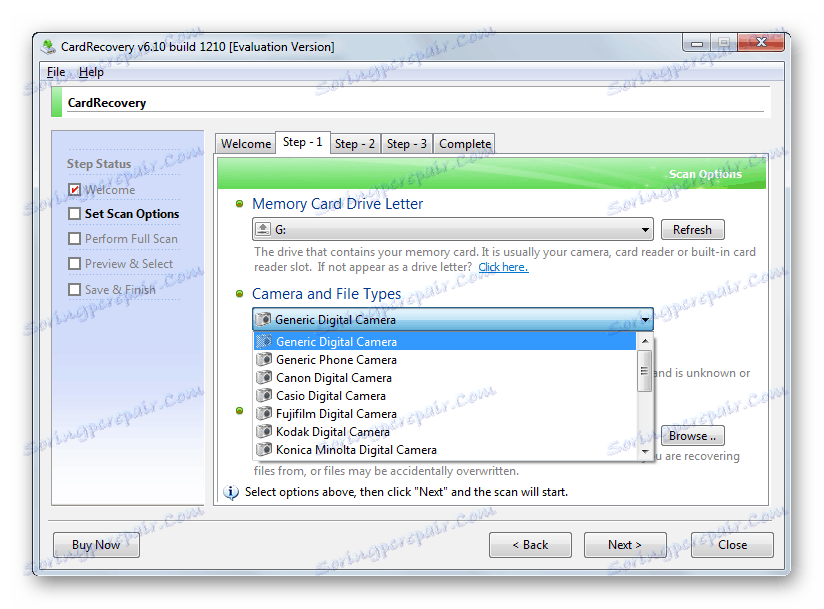Click the 'Step Status' heading text
The height and width of the screenshot is (609, 824).
tap(99, 164)
